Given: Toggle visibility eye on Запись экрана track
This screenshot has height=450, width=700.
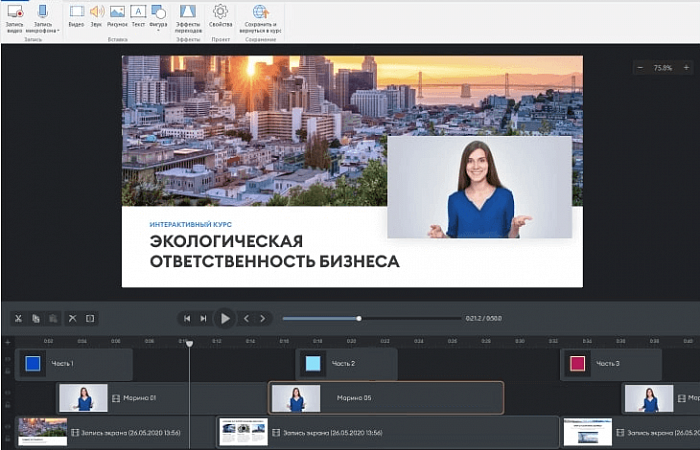Looking at the screenshot, I should [7, 426].
